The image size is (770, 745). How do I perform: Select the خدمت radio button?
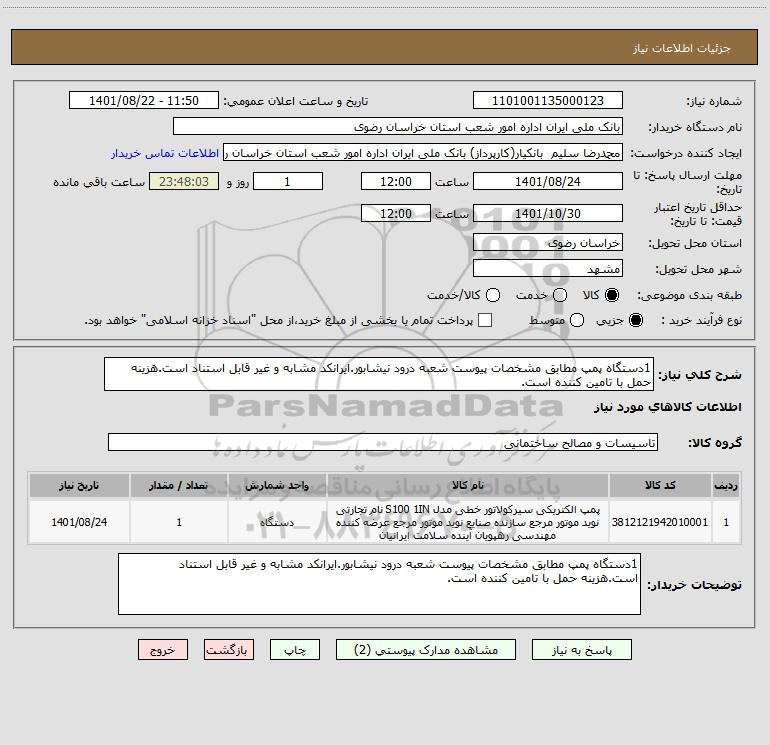click(560, 295)
